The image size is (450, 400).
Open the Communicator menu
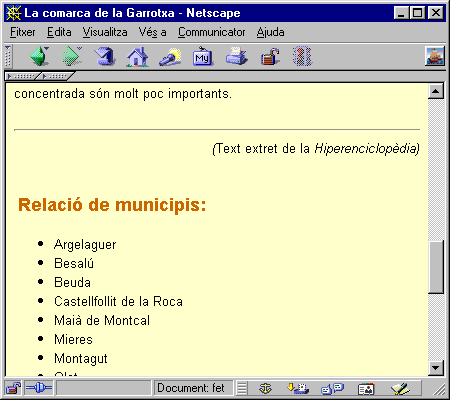pos(211,32)
